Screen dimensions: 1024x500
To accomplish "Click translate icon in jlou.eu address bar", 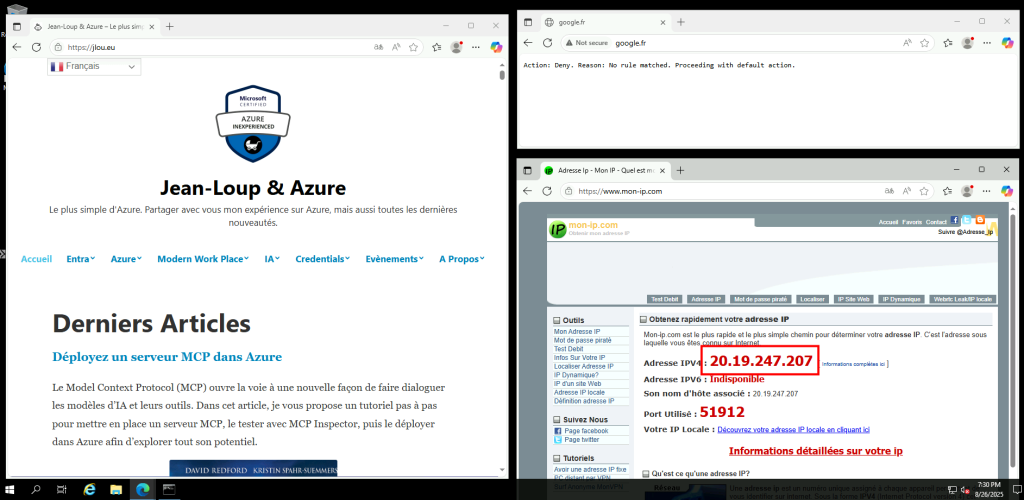I will 379,47.
